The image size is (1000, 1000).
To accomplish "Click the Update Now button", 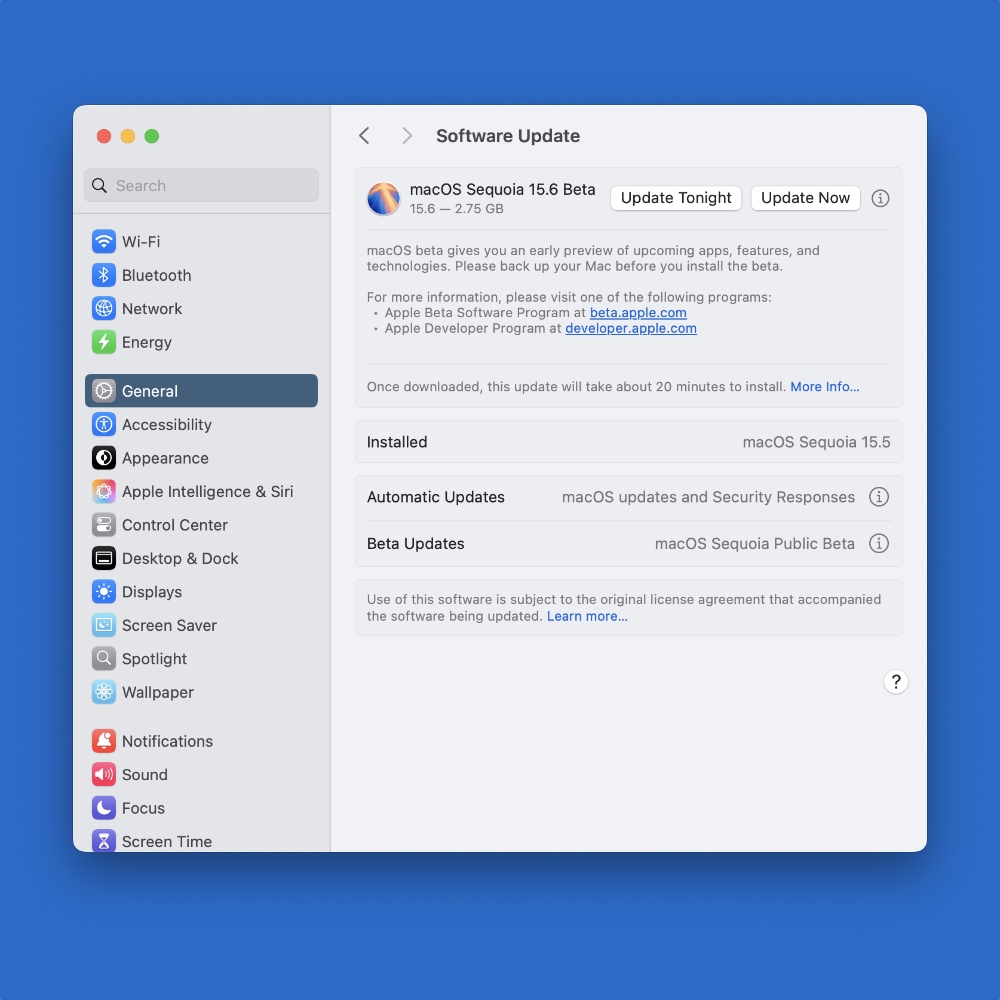I will (x=805, y=198).
